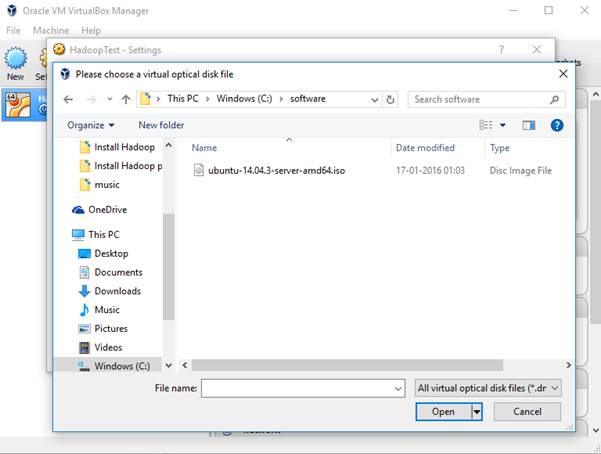Select the Install Hadoop p folder
This screenshot has height=454, width=601.
click(121, 166)
